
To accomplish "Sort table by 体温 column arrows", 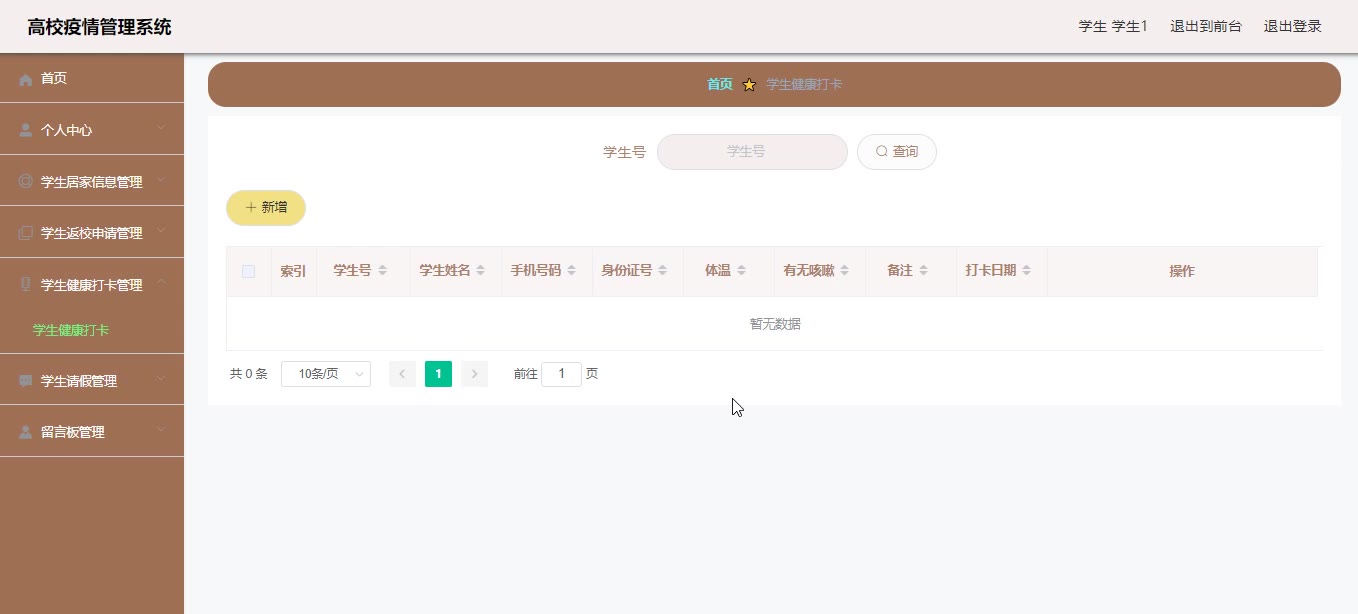I will tap(741, 271).
